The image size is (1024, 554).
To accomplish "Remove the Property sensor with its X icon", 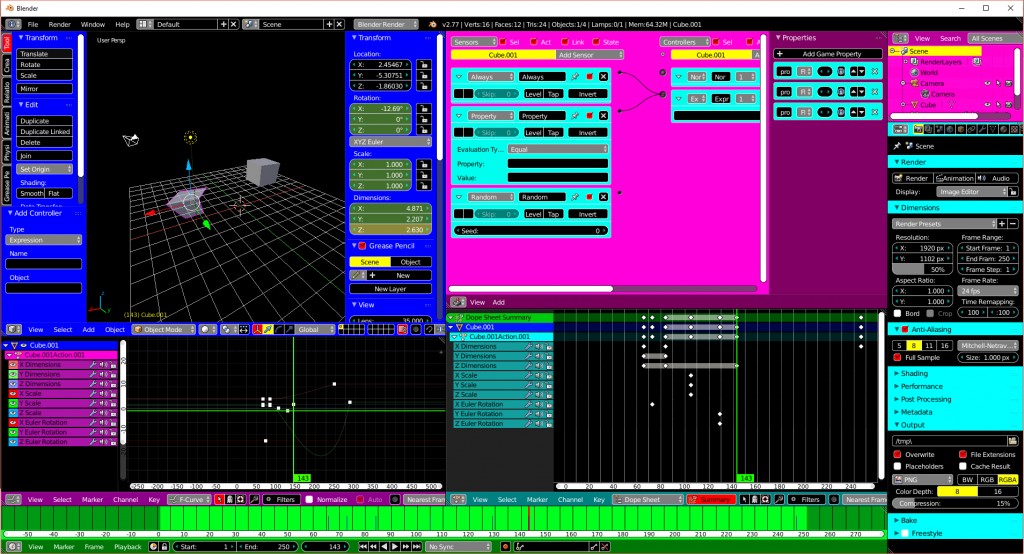I will point(603,116).
